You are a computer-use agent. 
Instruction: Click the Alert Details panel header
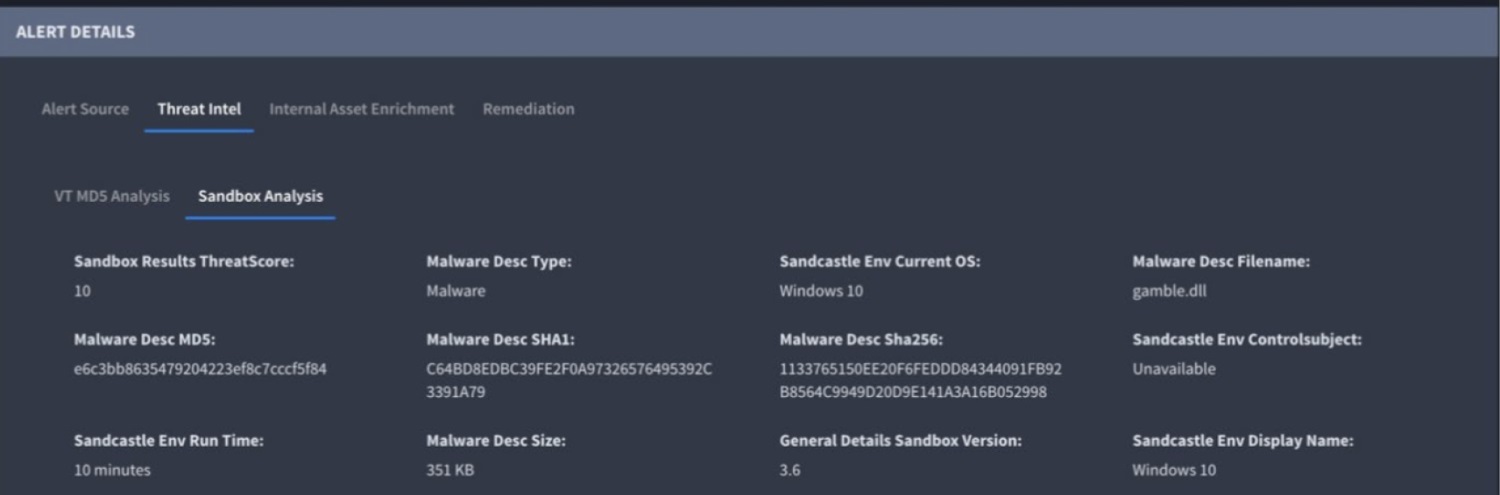click(75, 32)
